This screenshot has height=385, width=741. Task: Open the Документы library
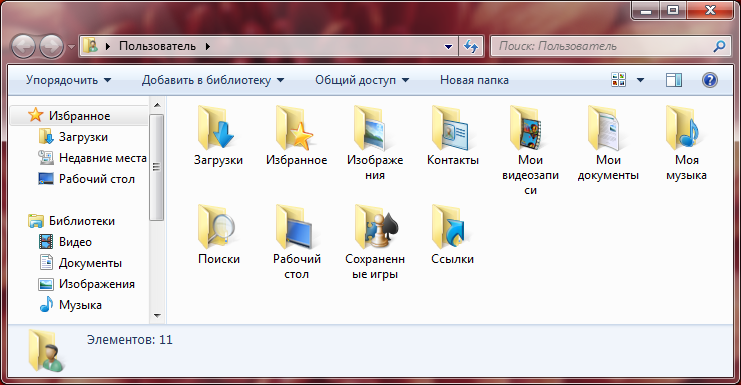pos(80,263)
